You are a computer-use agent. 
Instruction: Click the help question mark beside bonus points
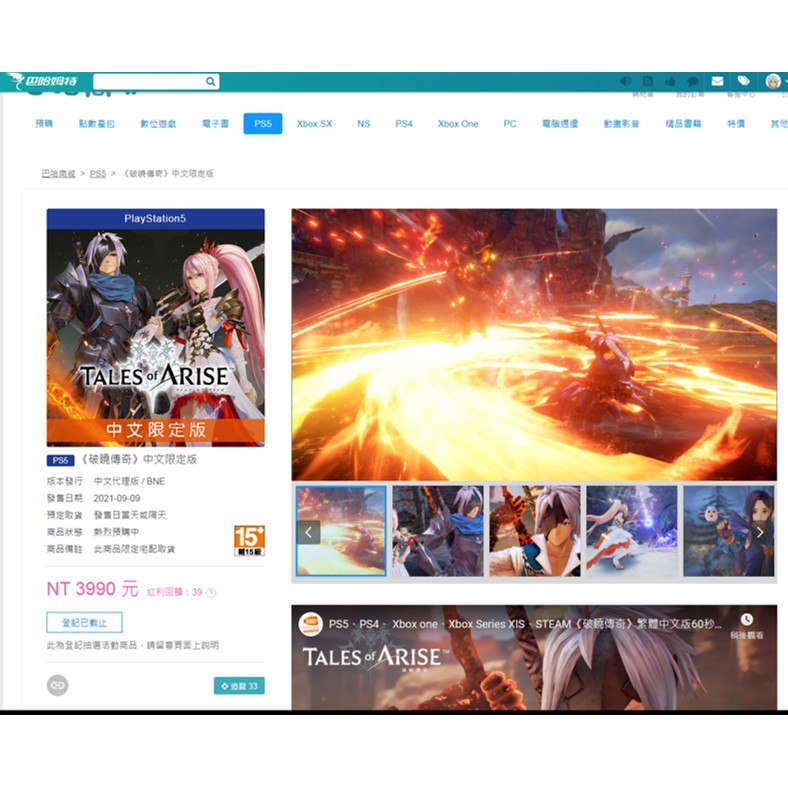click(x=211, y=592)
